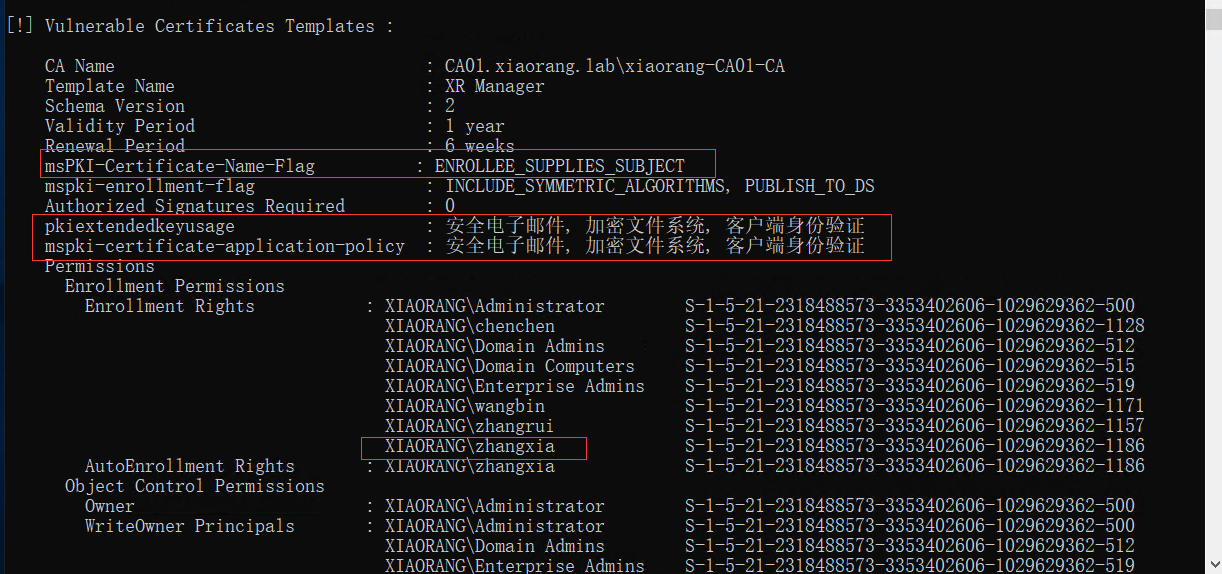The height and width of the screenshot is (574, 1222).
Task: Click the Schema Version label
Action: (114, 106)
